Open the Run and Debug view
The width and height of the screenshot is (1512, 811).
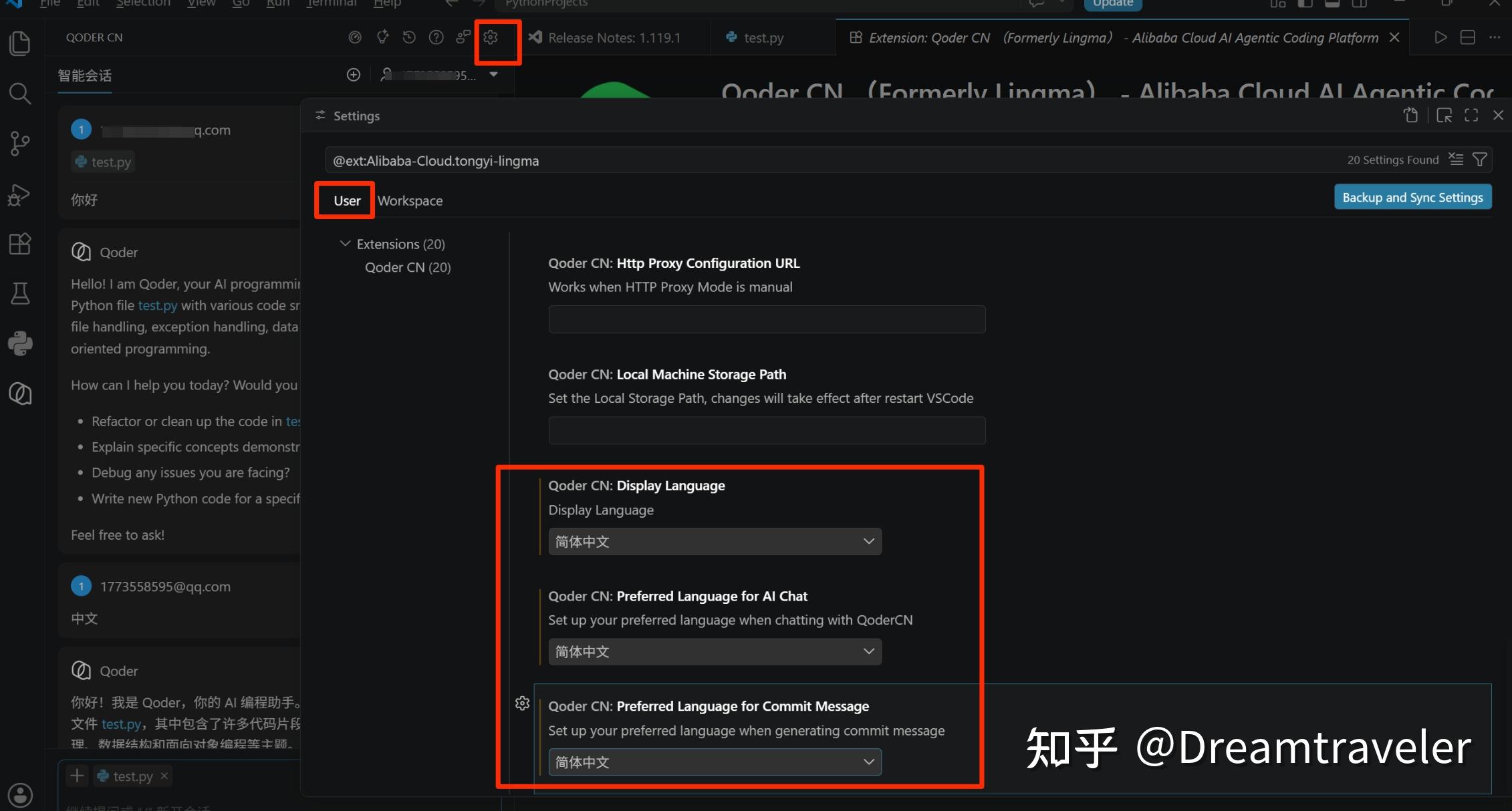click(20, 194)
